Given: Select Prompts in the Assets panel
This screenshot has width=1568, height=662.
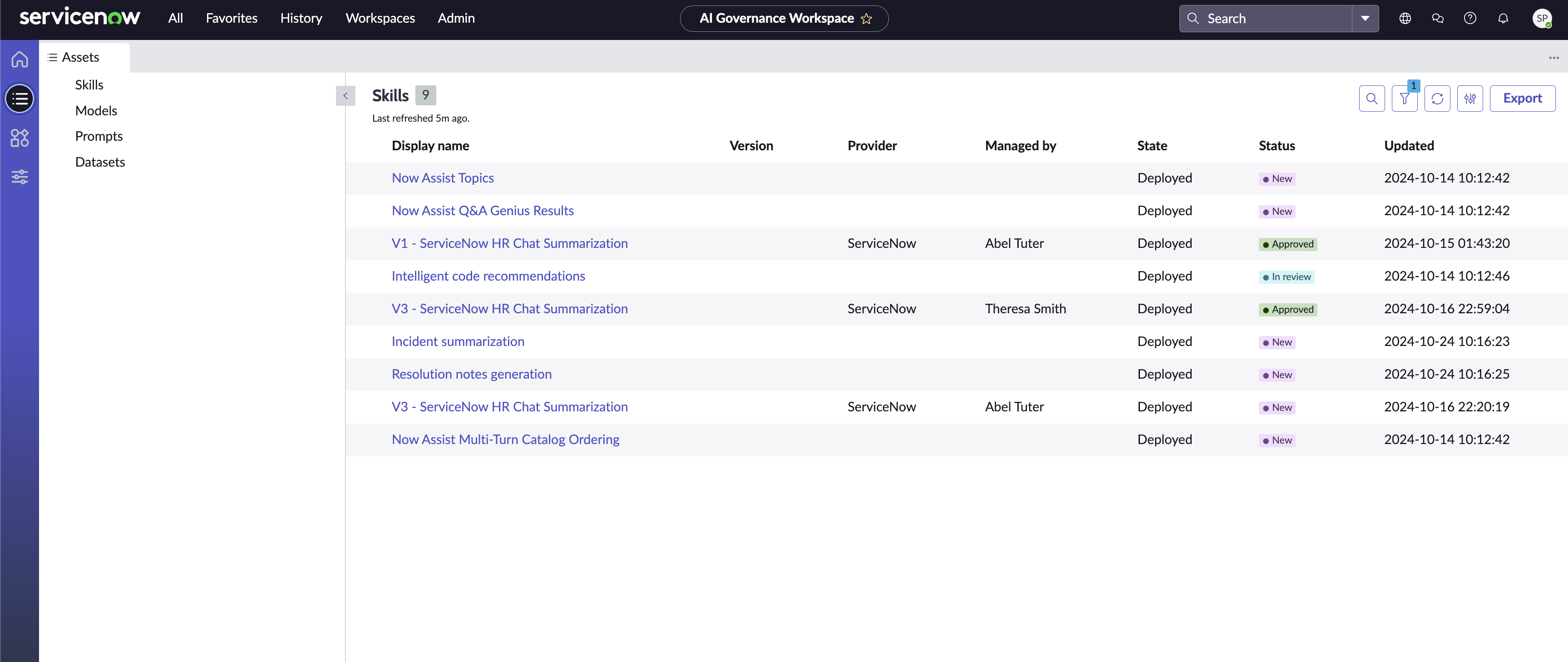Looking at the screenshot, I should coord(99,136).
